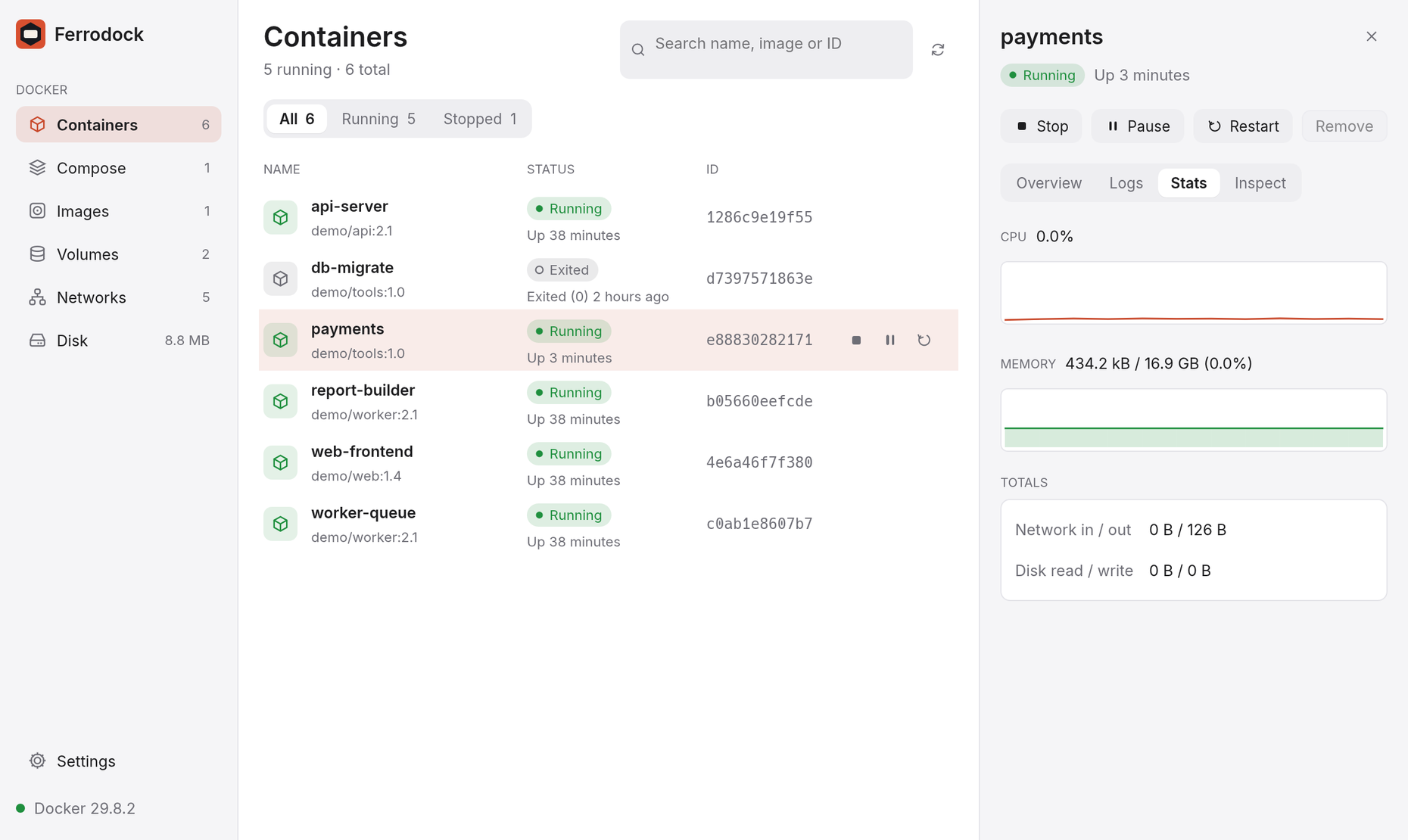Click the payments container cube icon
This screenshot has width=1408, height=840.
point(280,340)
